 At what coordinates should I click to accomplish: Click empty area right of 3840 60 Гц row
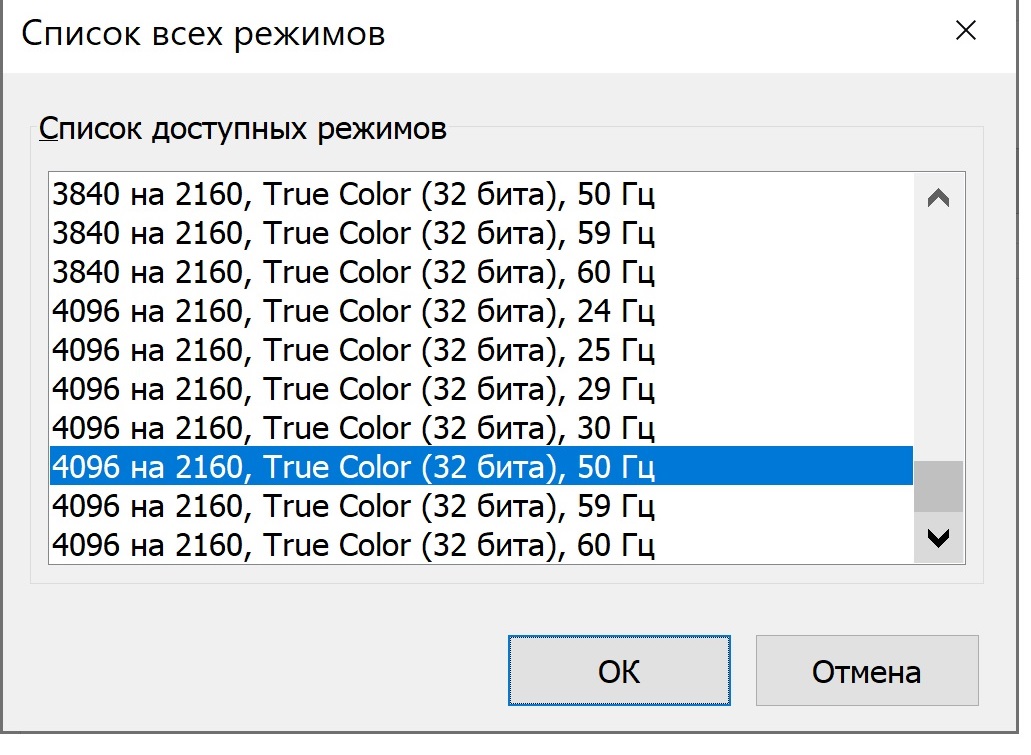pos(790,272)
